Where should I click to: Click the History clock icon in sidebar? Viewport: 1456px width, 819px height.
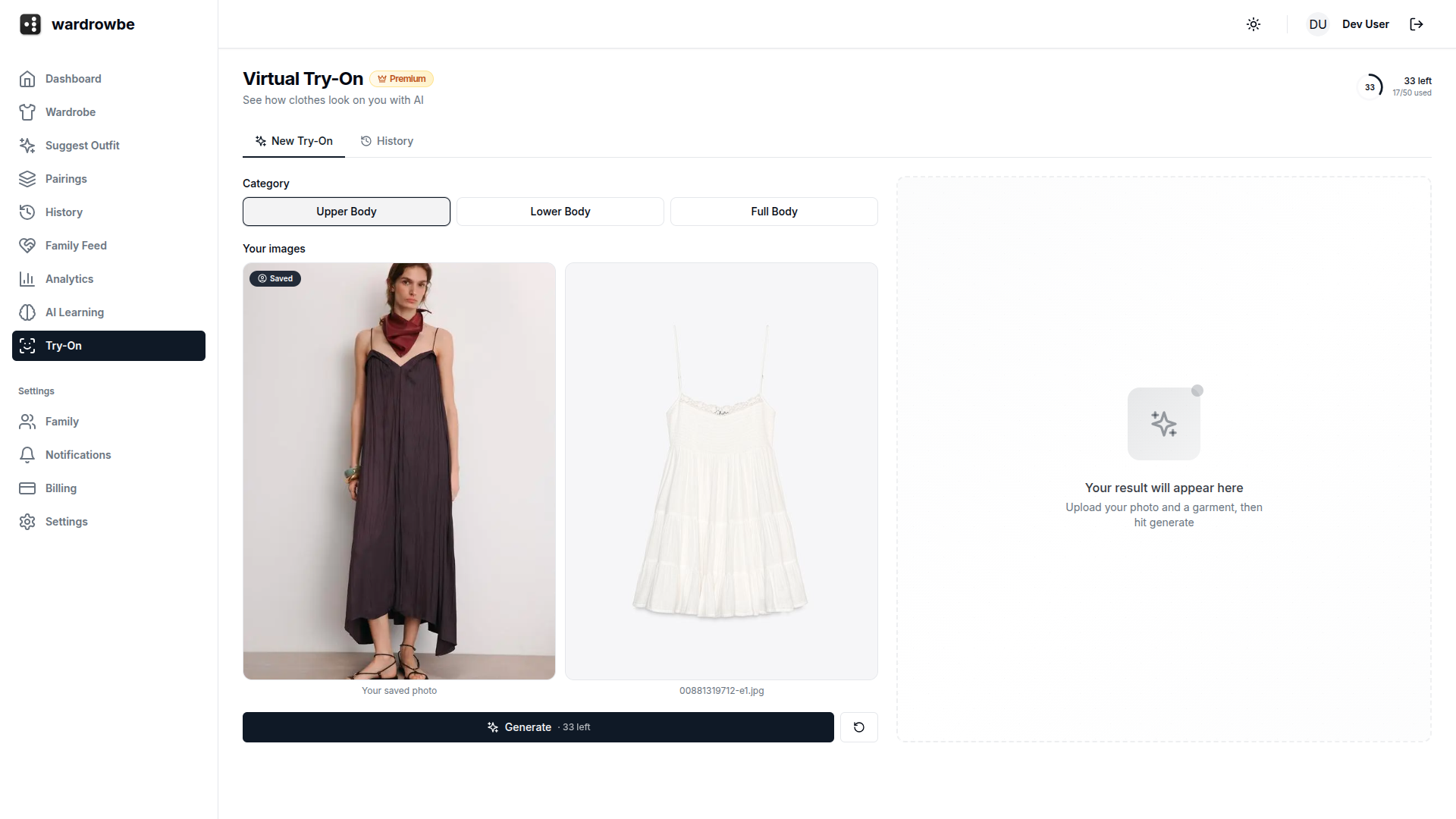tap(27, 212)
